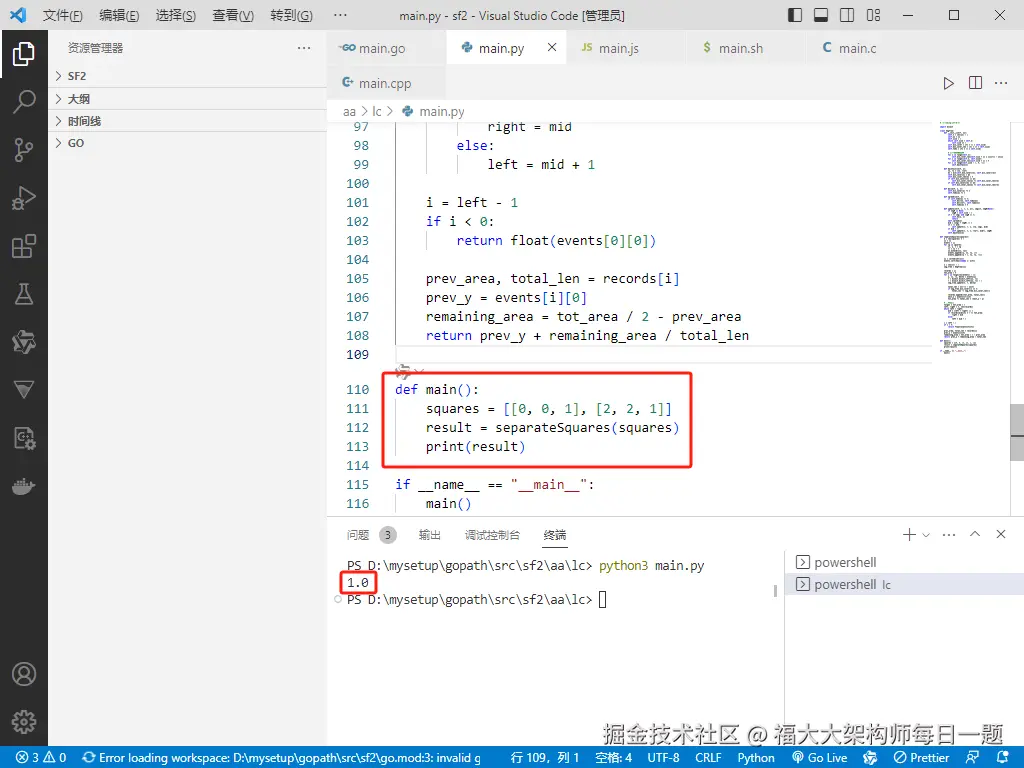Screen dimensions: 1024x768
Task: Expand the GO section
Action: (x=187, y=143)
